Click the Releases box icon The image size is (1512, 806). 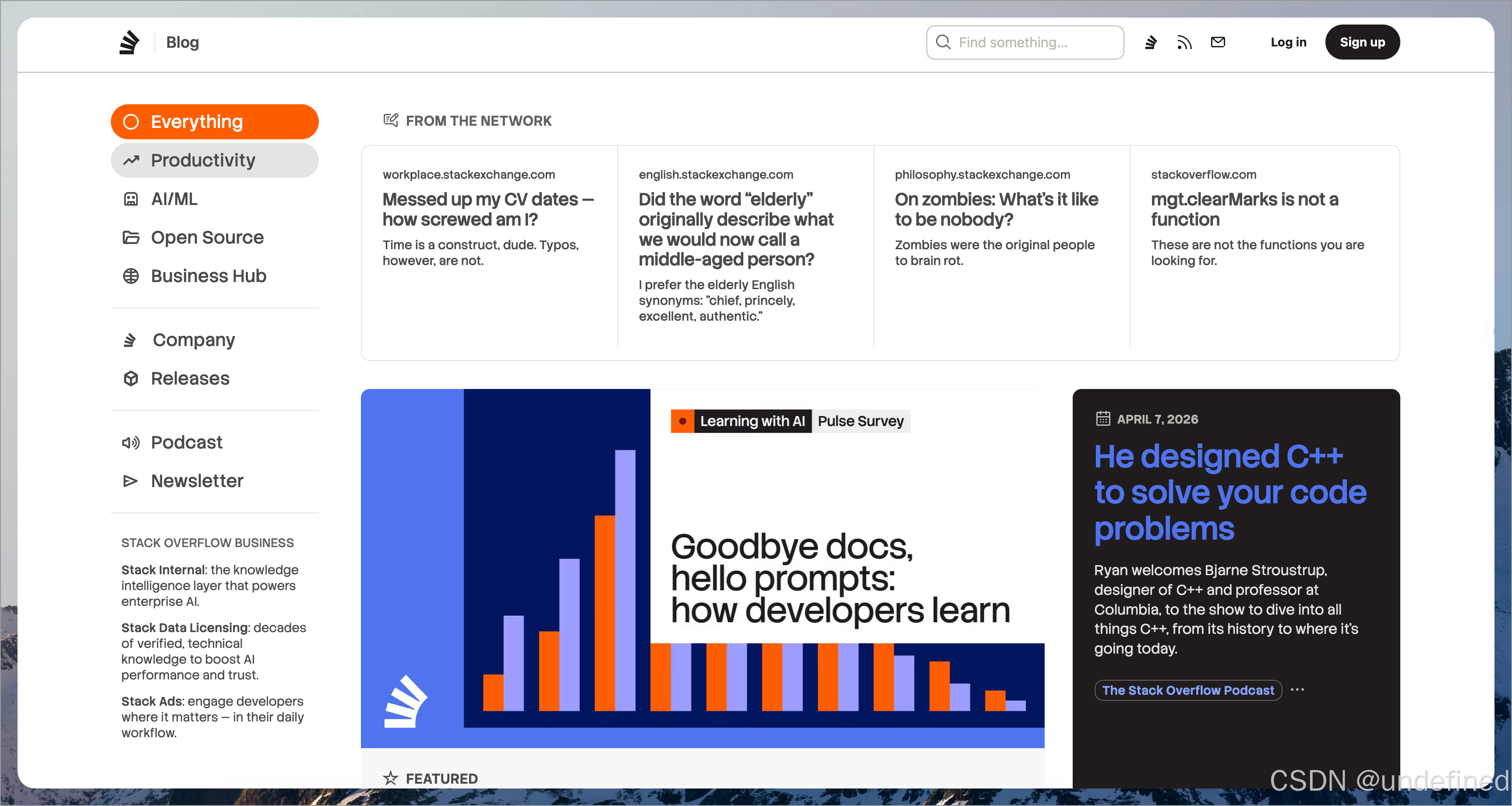coord(131,378)
